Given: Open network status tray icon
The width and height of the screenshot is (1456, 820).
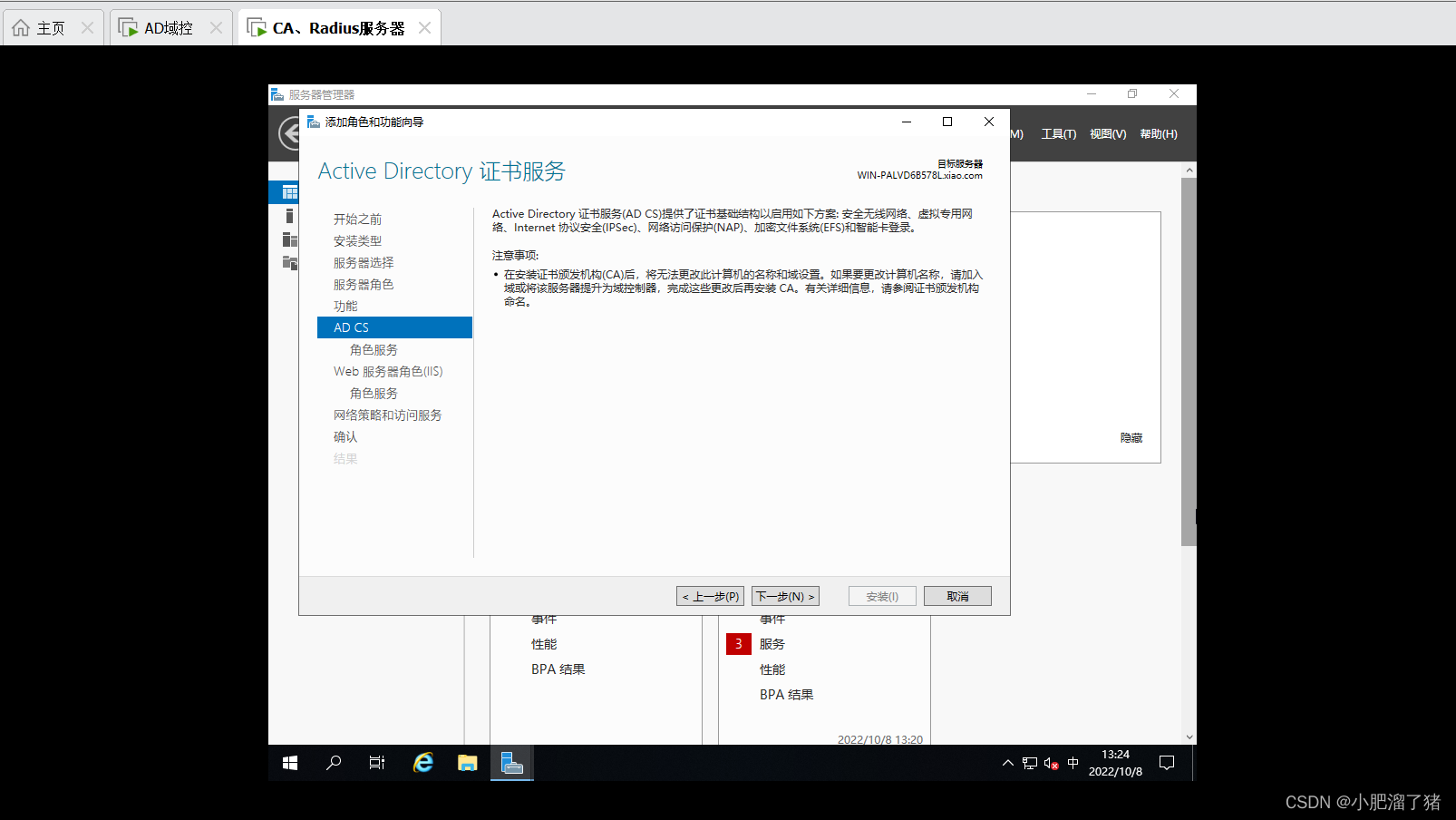Looking at the screenshot, I should pos(1030,764).
